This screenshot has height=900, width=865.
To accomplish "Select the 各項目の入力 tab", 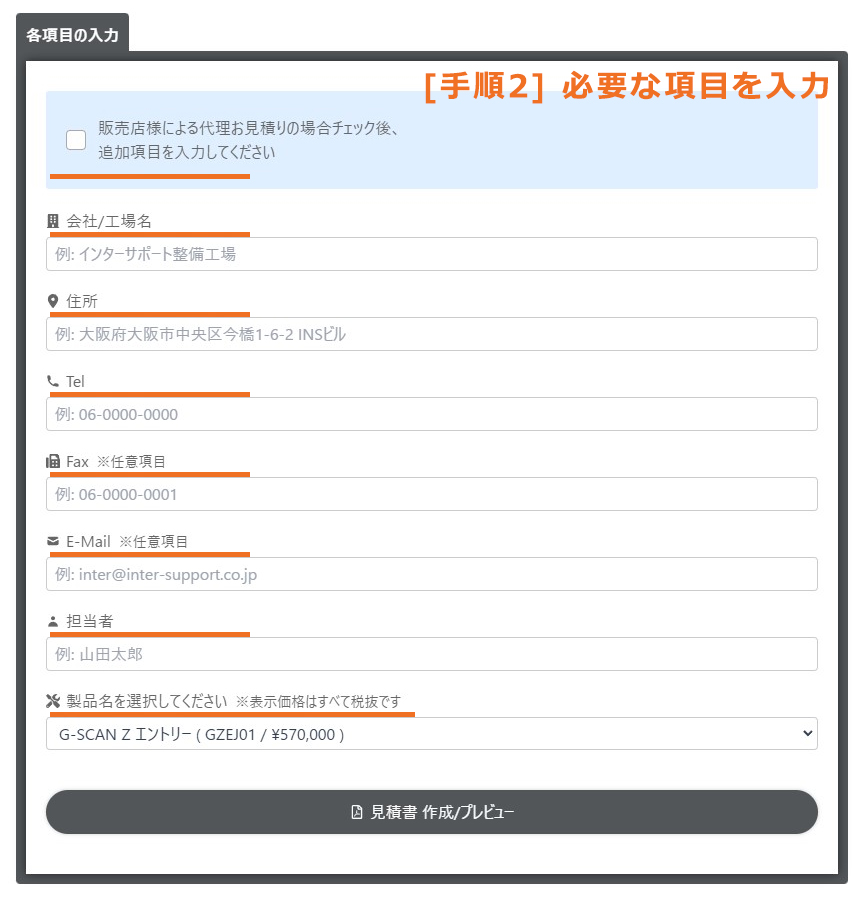I will coord(73,31).
